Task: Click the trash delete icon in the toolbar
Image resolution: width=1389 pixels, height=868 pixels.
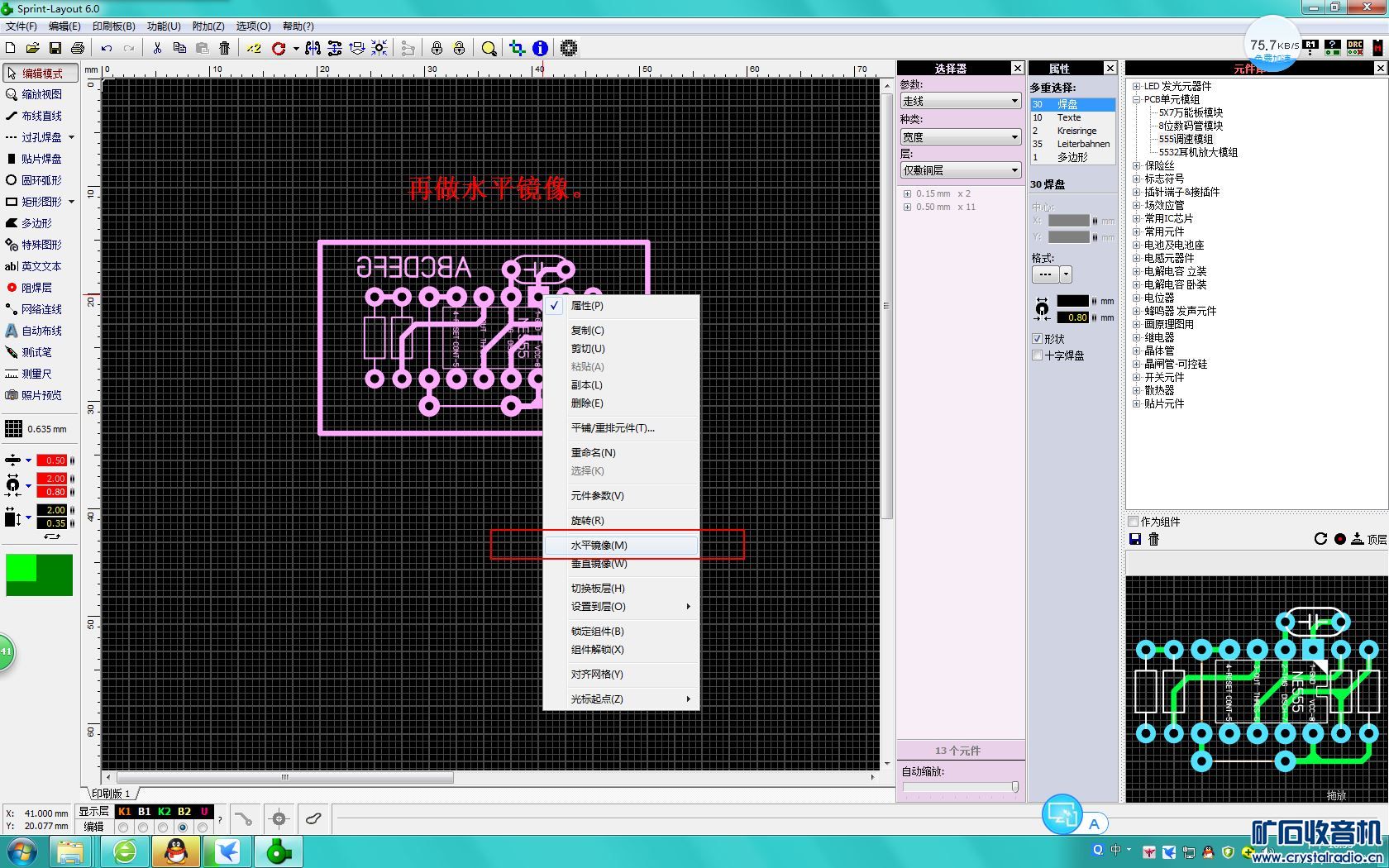Action: tap(224, 48)
